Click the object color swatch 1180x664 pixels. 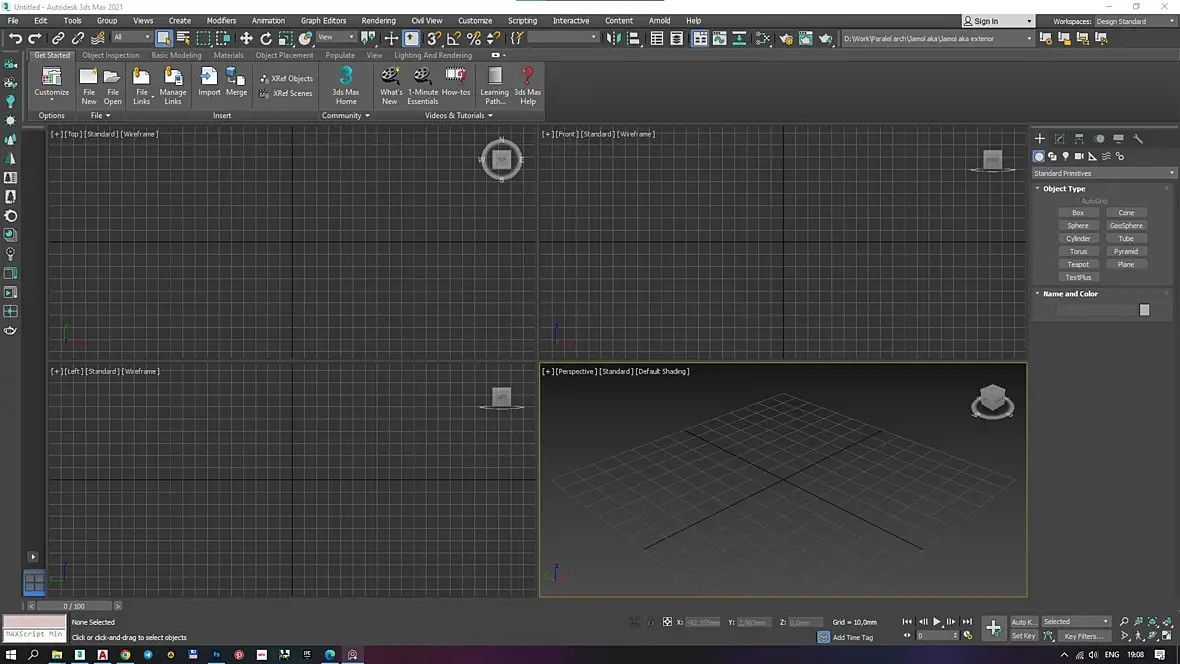[1144, 310]
